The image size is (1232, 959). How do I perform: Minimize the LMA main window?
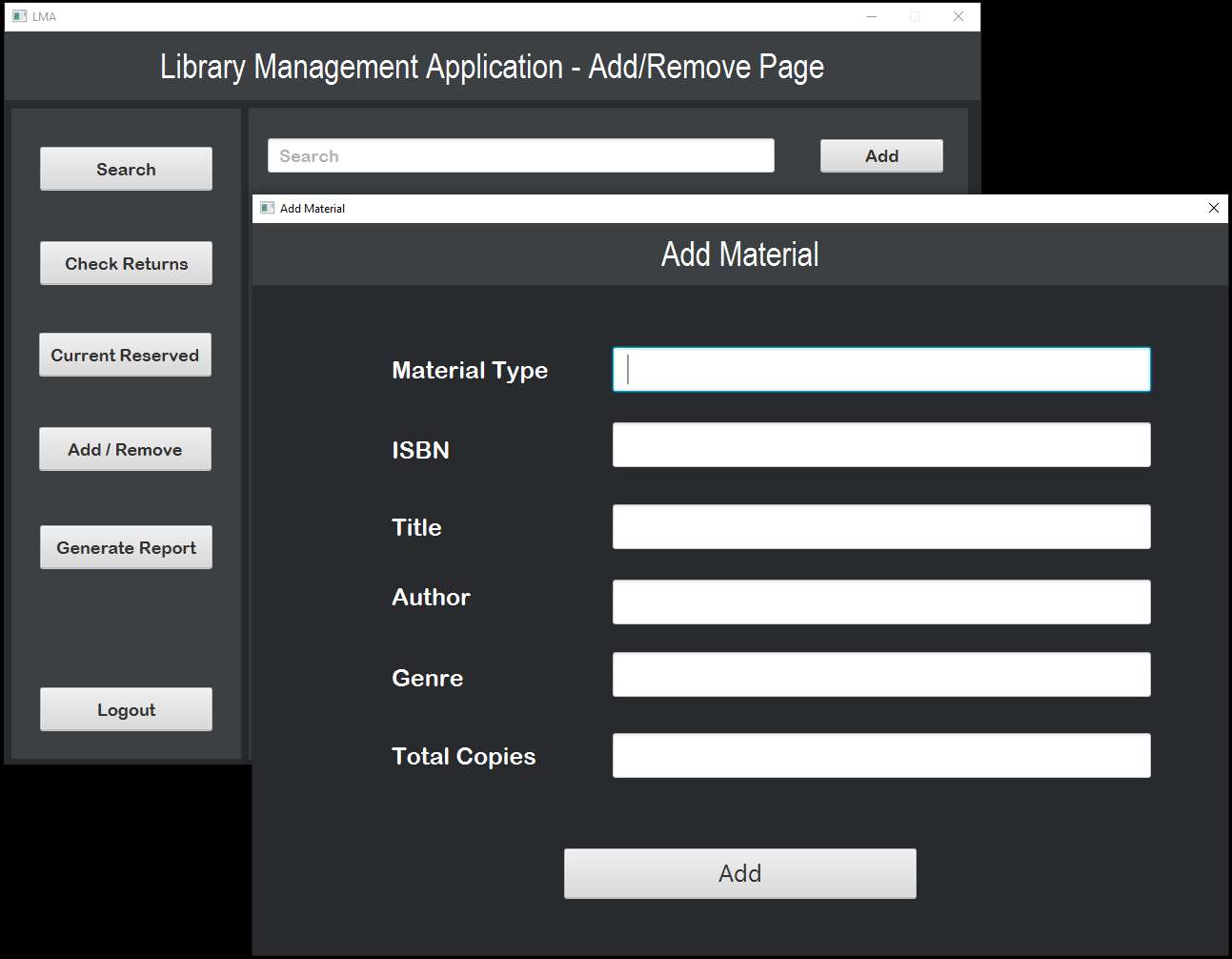(871, 16)
